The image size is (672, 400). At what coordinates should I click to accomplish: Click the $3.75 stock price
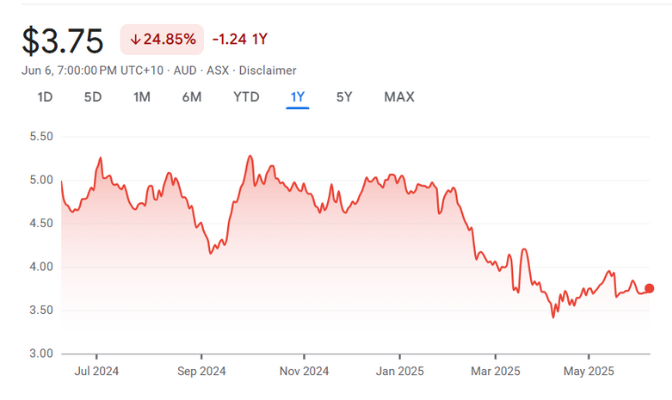point(62,41)
